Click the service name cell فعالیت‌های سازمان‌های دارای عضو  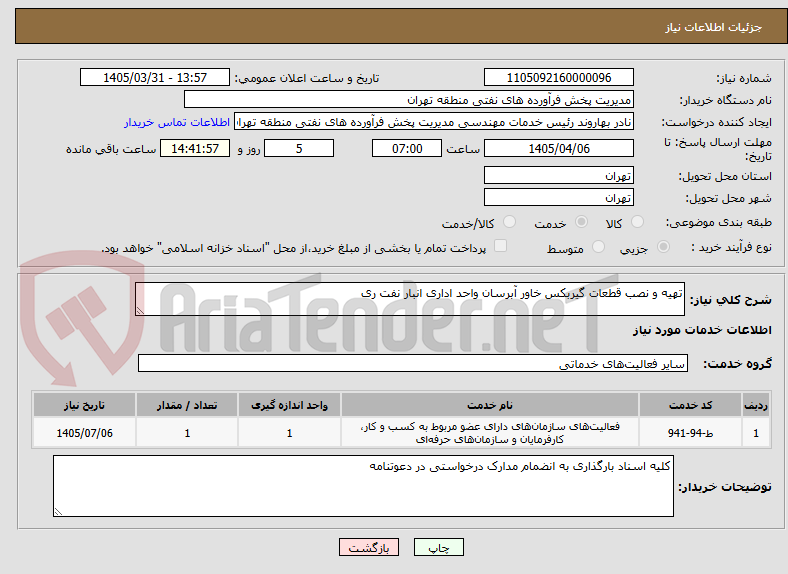click(x=489, y=433)
